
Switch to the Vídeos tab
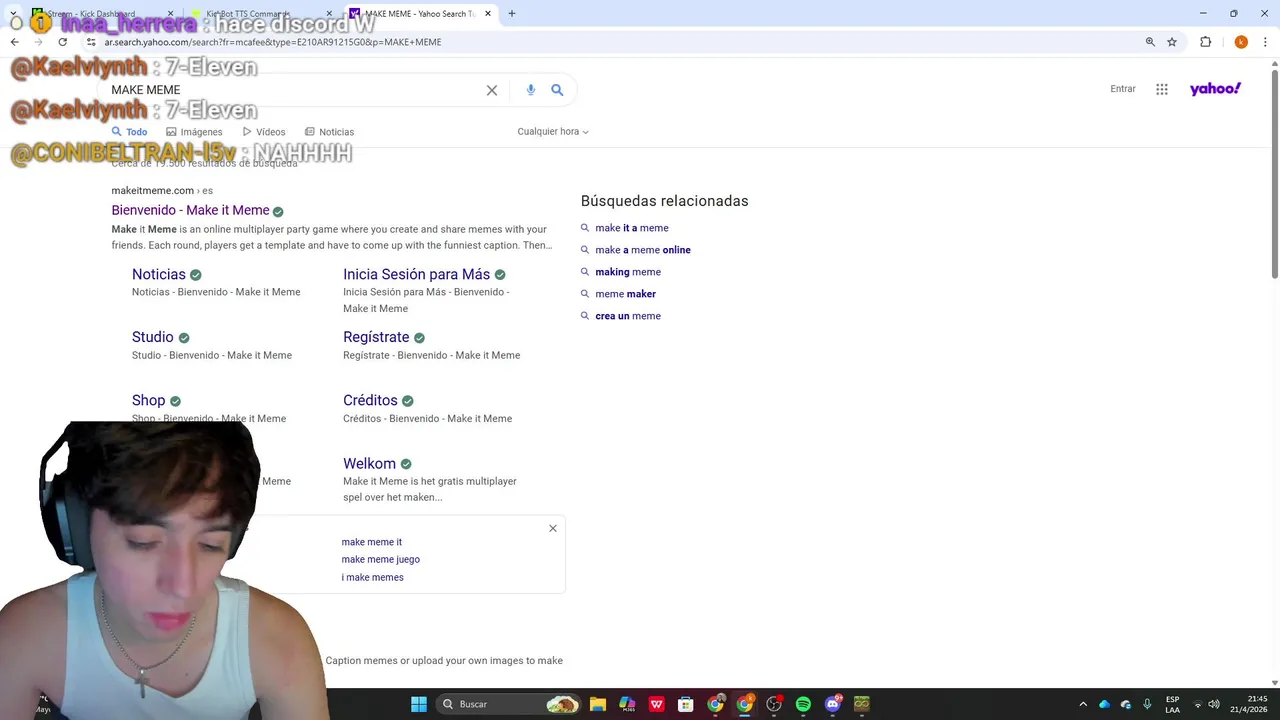coord(264,132)
